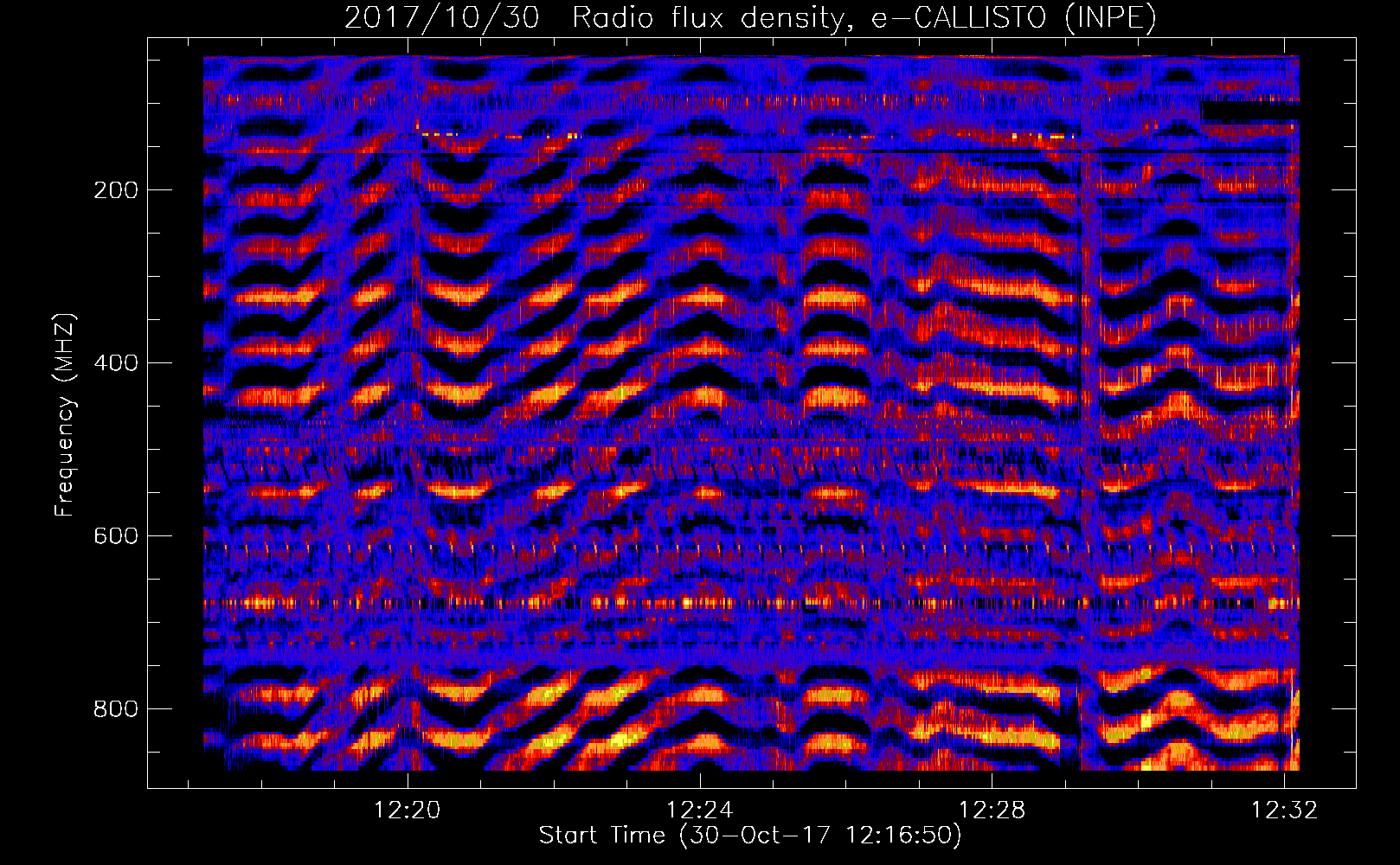Click the 'Start Time (30-Oct-17 12:16:50)' label
The height and width of the screenshot is (865, 1400).
[x=750, y=836]
